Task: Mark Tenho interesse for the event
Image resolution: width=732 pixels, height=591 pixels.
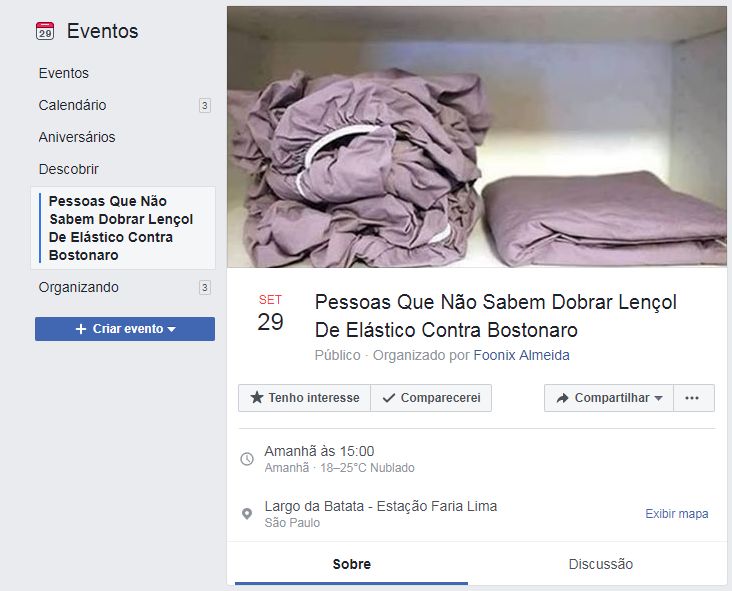Action: 304,398
